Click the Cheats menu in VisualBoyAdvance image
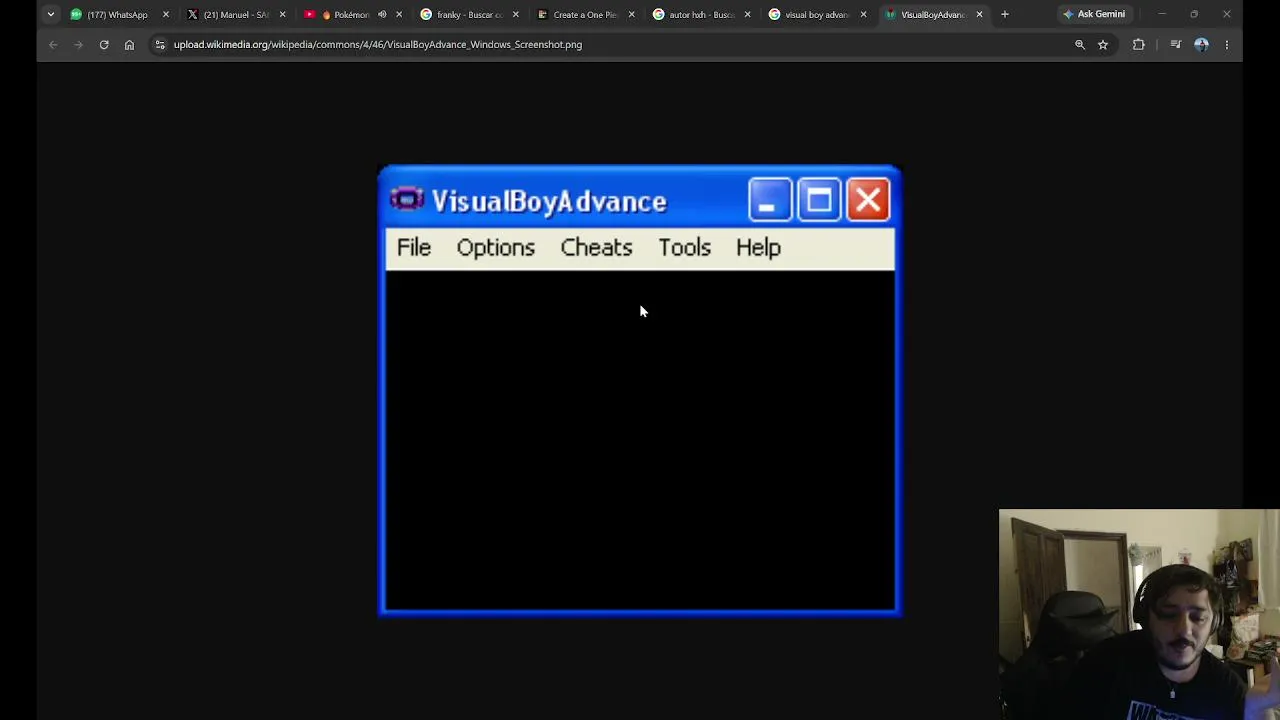This screenshot has height=720, width=1280. click(597, 248)
